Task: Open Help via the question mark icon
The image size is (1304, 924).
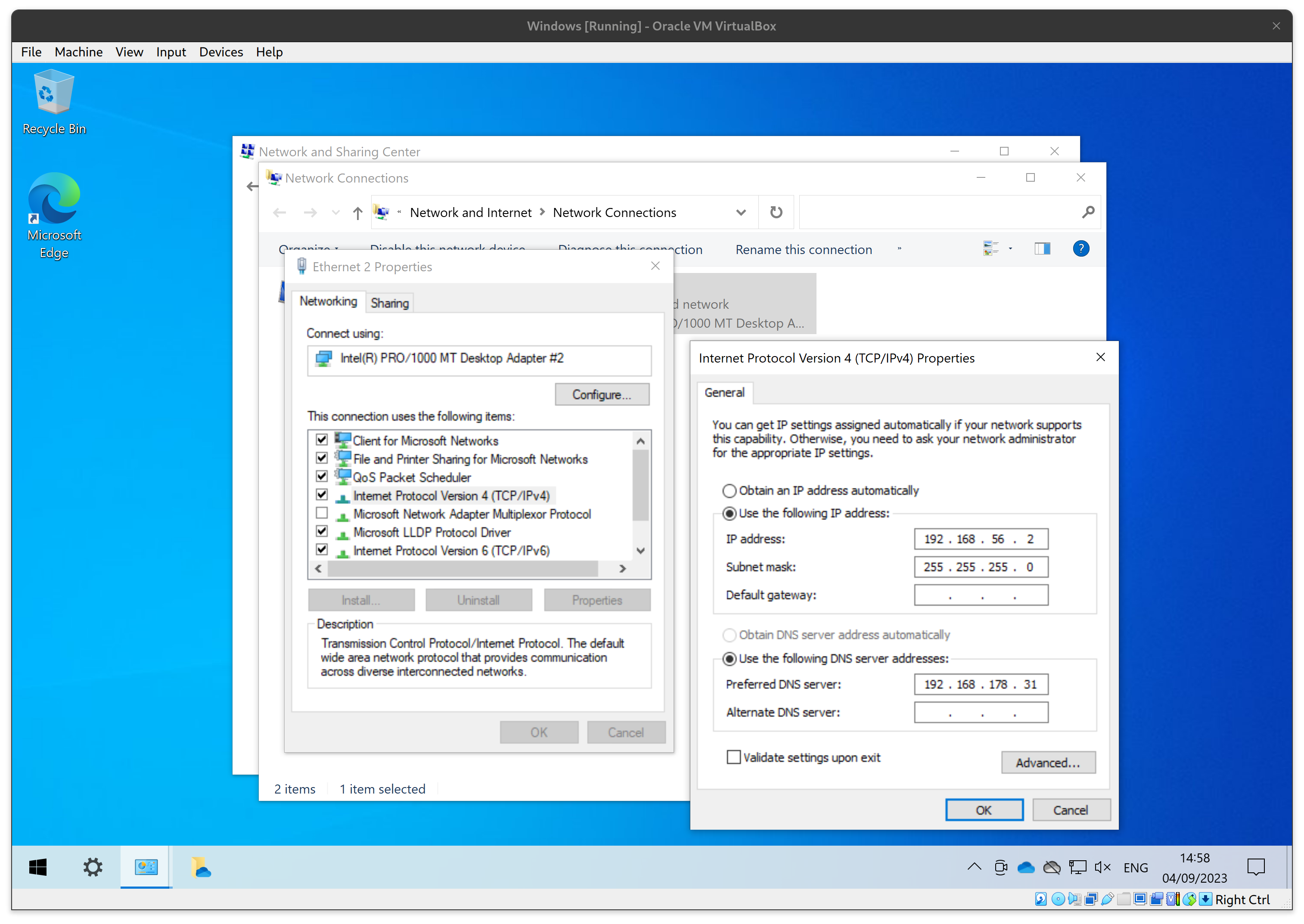Action: tap(1080, 248)
